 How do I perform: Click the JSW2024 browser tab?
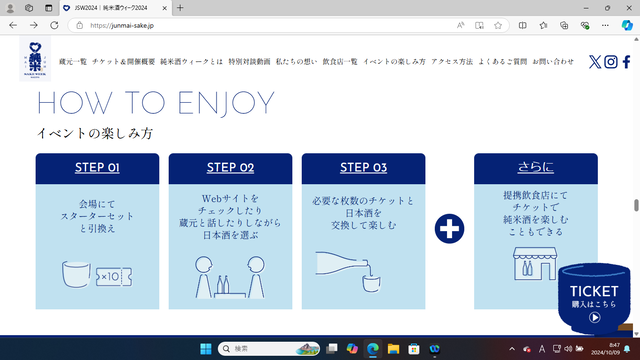click(x=115, y=8)
